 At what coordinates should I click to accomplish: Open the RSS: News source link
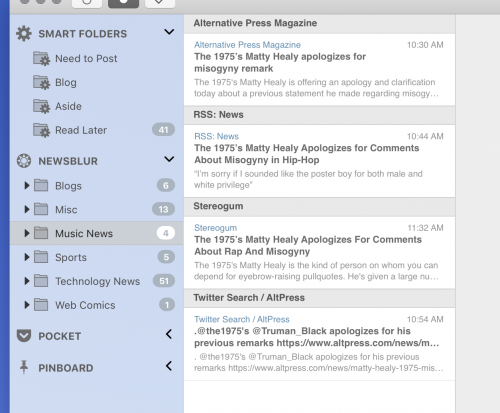click(216, 136)
